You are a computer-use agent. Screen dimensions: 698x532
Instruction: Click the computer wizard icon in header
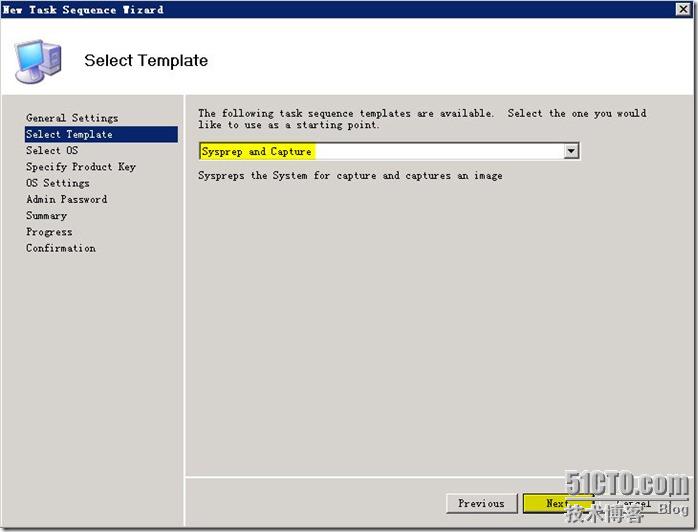click(x=38, y=61)
